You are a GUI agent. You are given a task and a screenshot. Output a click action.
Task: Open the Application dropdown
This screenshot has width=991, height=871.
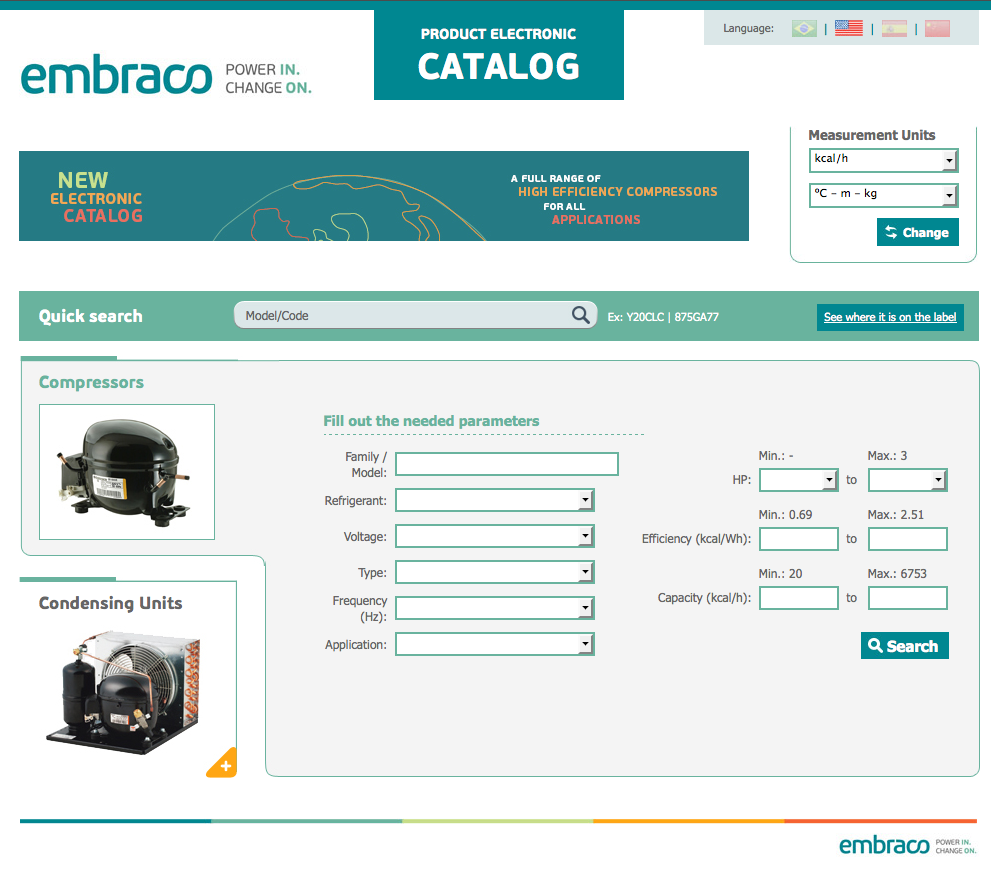click(495, 645)
